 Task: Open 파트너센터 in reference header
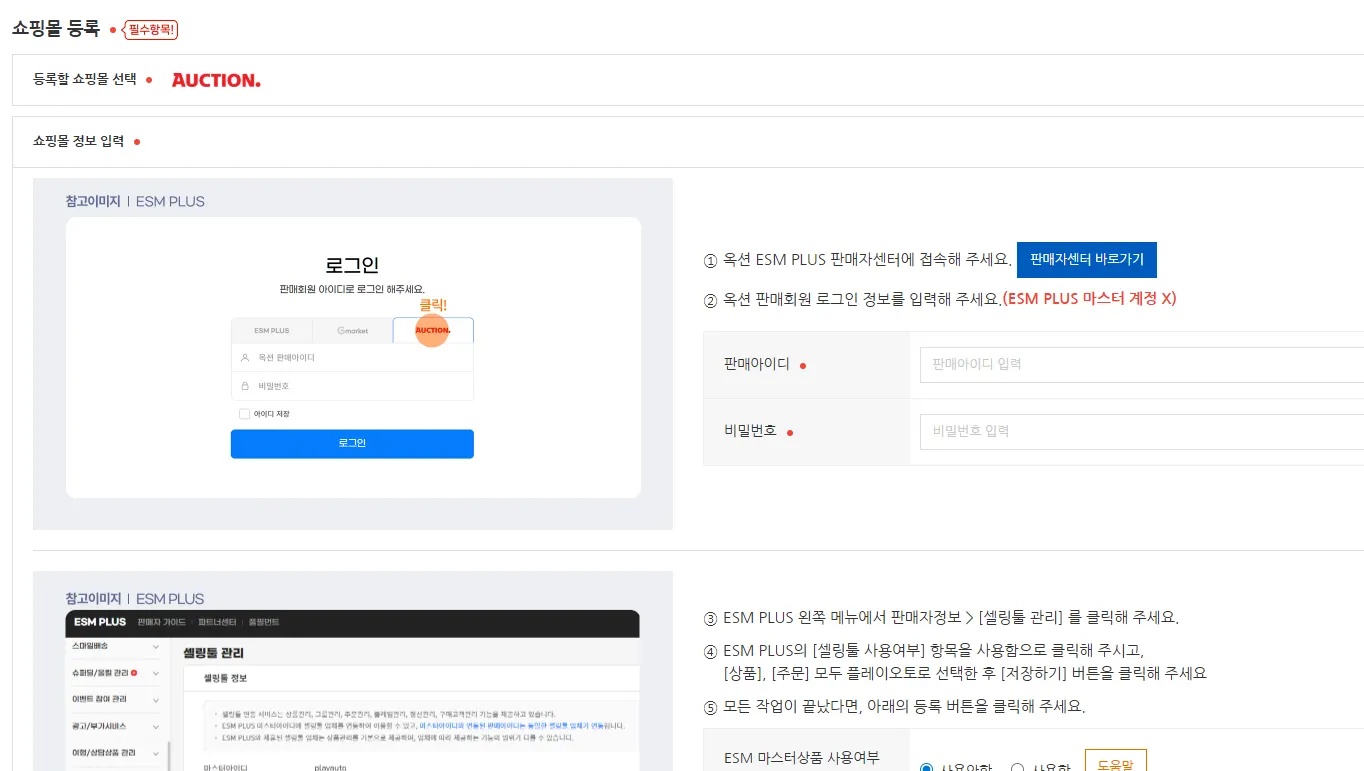[218, 622]
